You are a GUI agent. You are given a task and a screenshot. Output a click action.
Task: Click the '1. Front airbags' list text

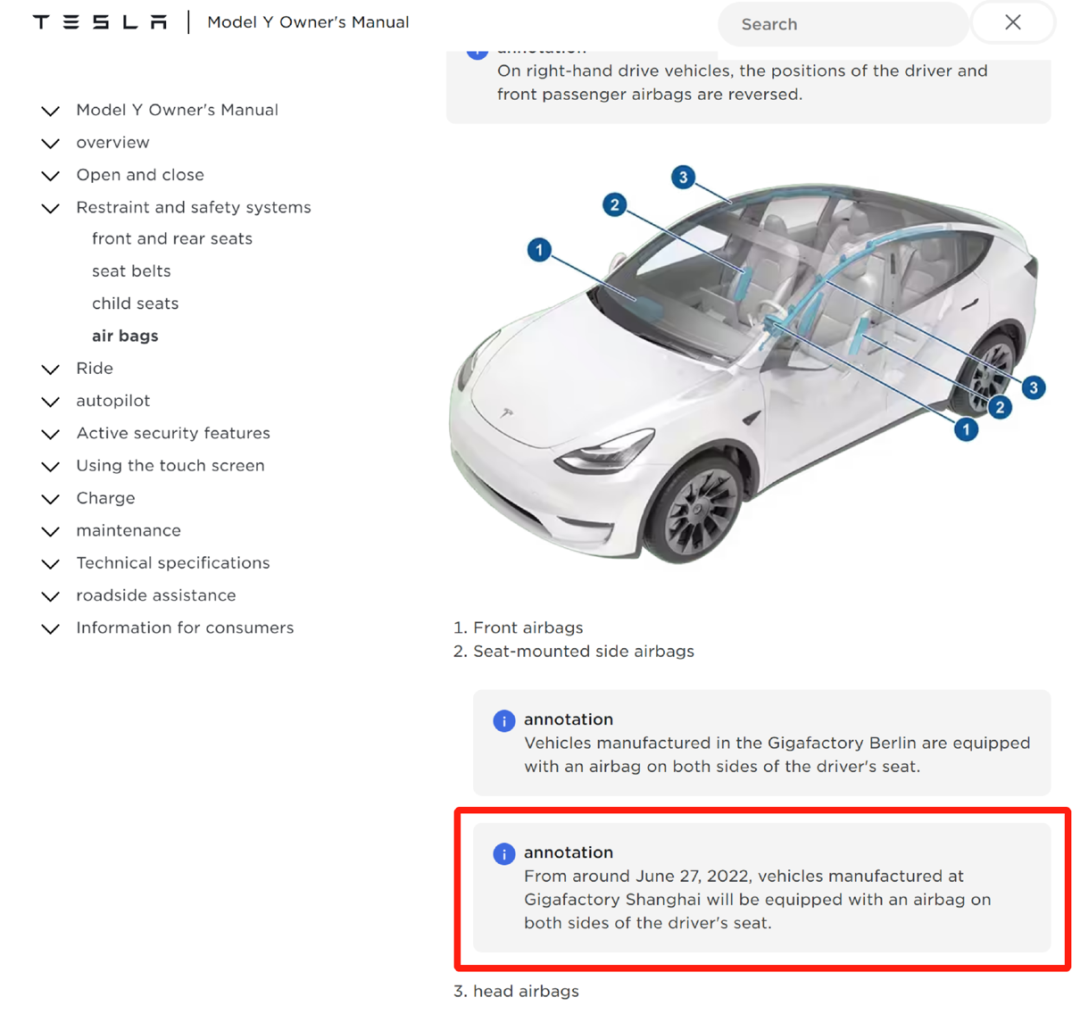coord(518,628)
